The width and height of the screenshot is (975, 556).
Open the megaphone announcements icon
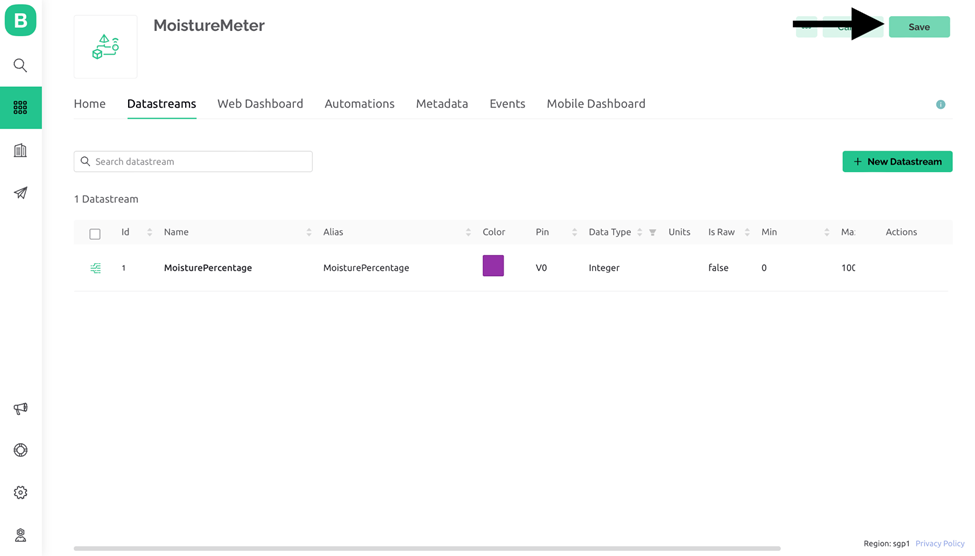coord(21,409)
